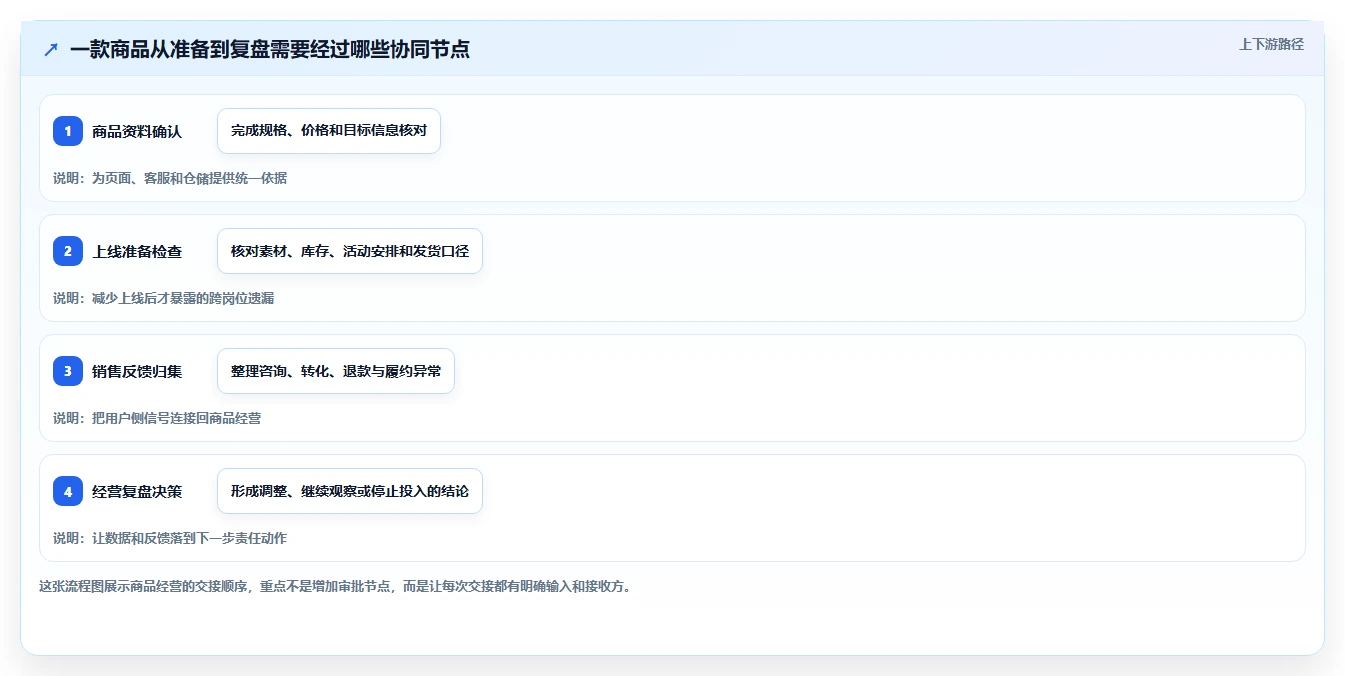Select the 商品资料确认 step title

pyautogui.click(x=137, y=131)
